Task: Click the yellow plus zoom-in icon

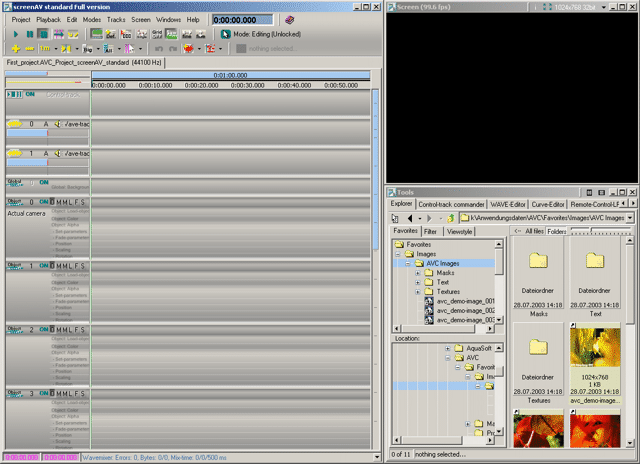Action: [16, 49]
